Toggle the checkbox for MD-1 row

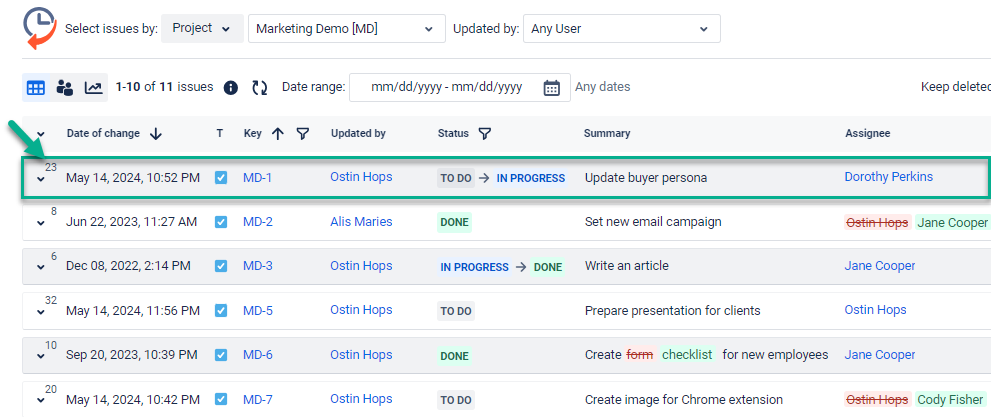click(221, 178)
